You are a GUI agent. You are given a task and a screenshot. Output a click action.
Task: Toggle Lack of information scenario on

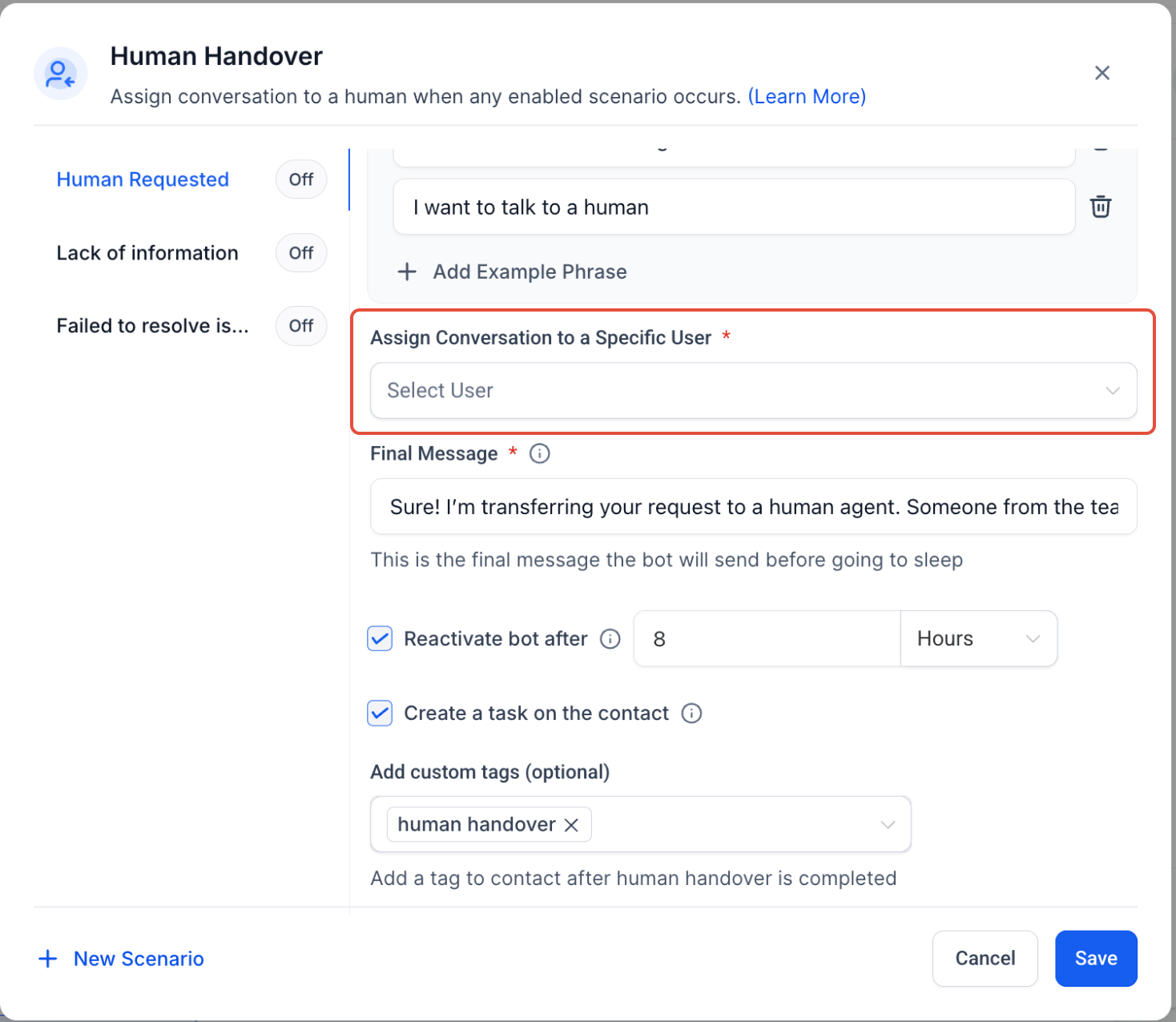(x=301, y=253)
